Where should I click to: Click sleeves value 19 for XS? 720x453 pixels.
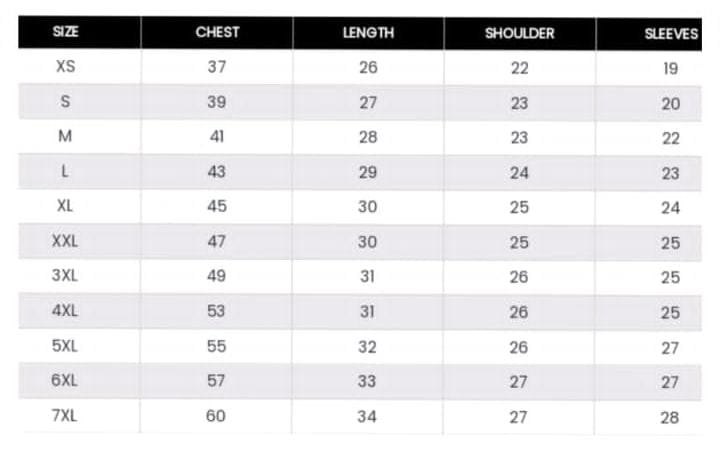671,68
